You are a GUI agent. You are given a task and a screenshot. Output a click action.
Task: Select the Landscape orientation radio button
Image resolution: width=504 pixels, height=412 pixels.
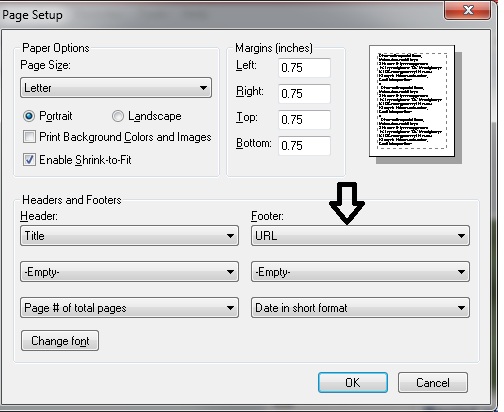[x=118, y=116]
